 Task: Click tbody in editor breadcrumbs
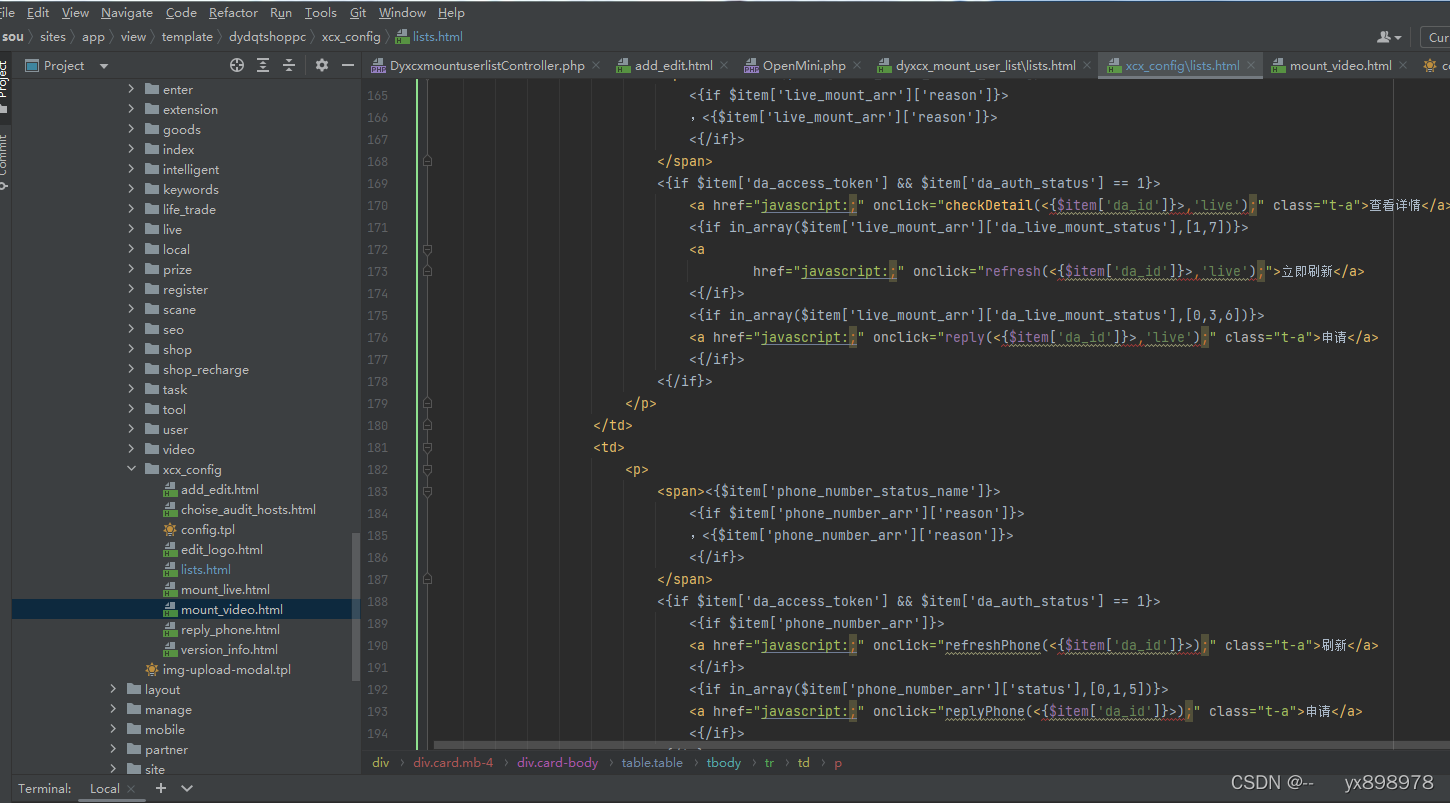(724, 762)
